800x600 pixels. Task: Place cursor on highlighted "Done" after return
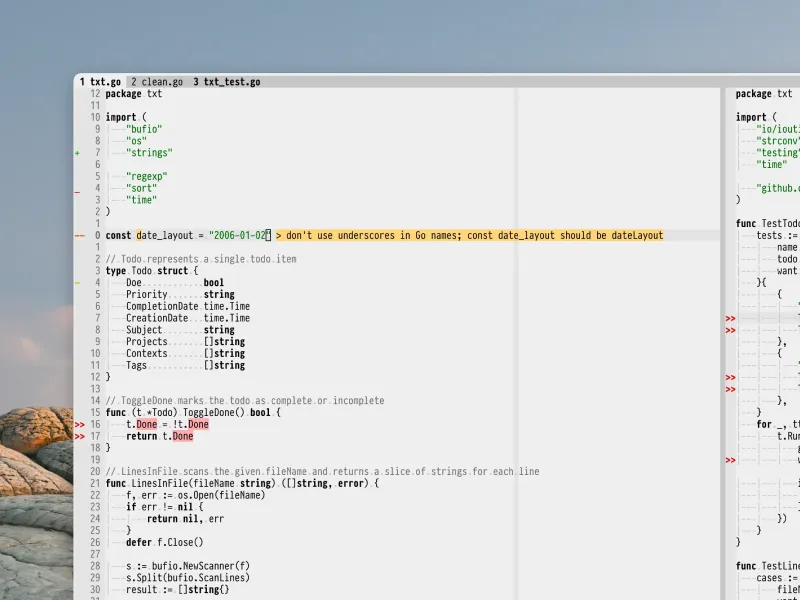[x=182, y=437]
